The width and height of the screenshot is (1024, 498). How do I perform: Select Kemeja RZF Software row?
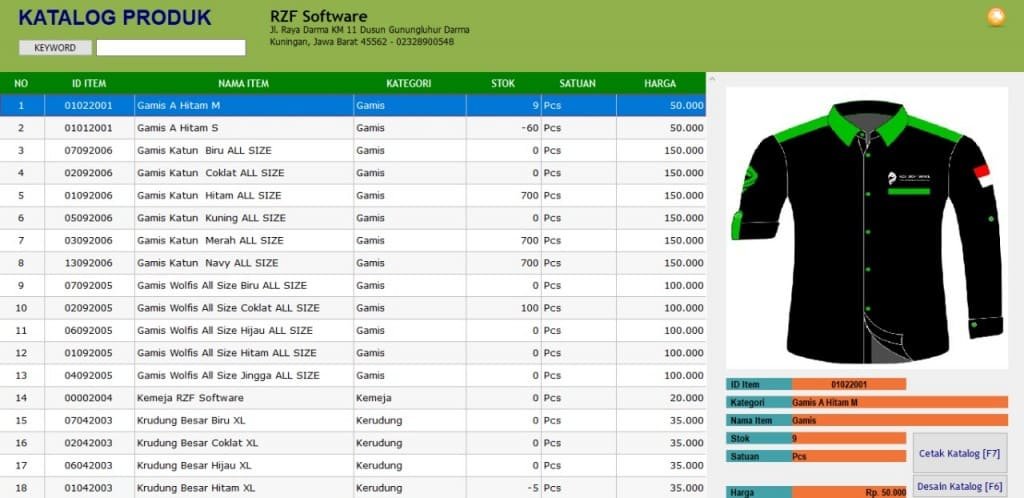tap(353, 398)
